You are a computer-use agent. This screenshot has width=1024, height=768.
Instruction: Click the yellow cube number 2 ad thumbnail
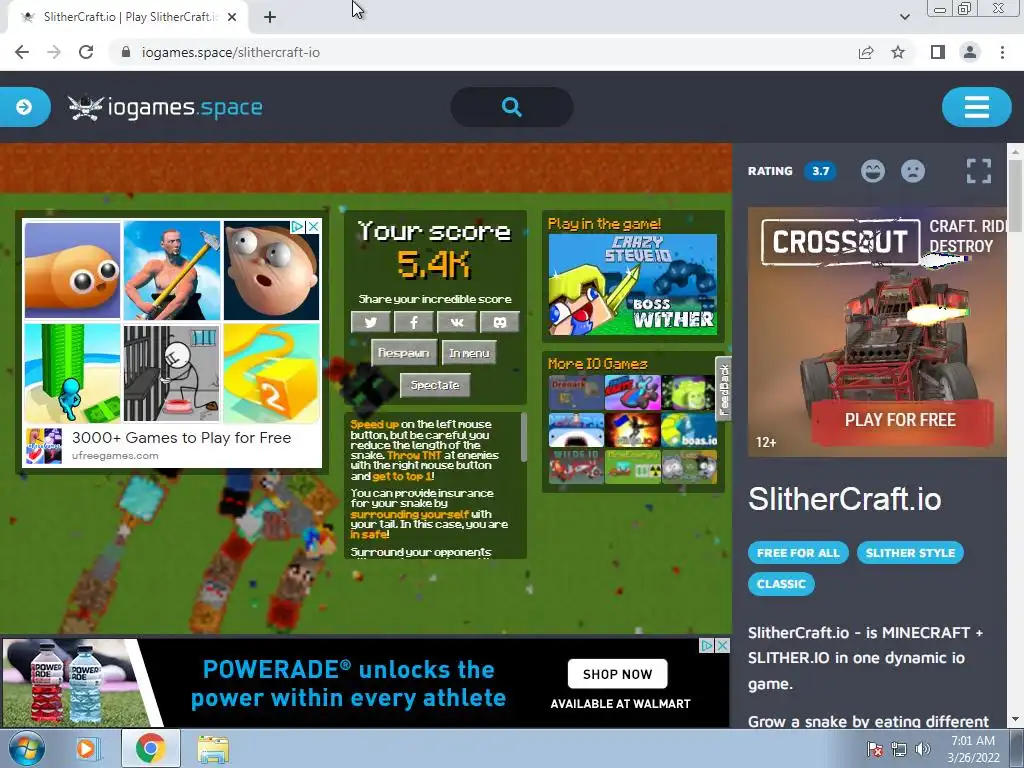pos(271,374)
